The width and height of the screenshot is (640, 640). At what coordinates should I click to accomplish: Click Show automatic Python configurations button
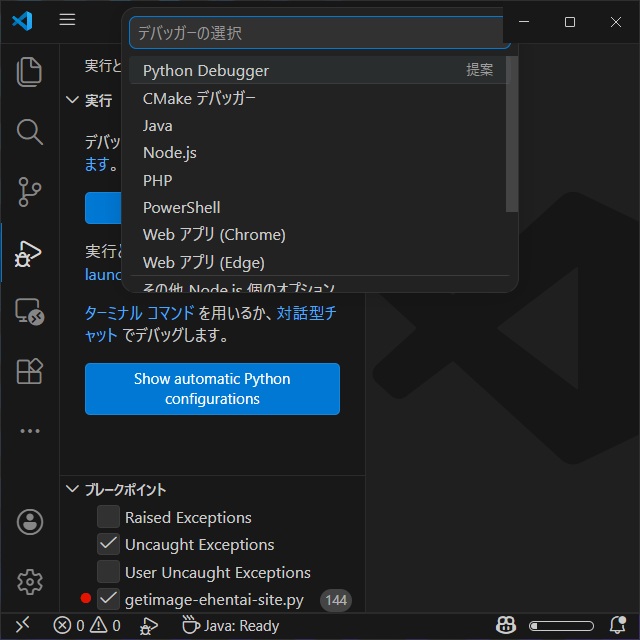point(212,389)
